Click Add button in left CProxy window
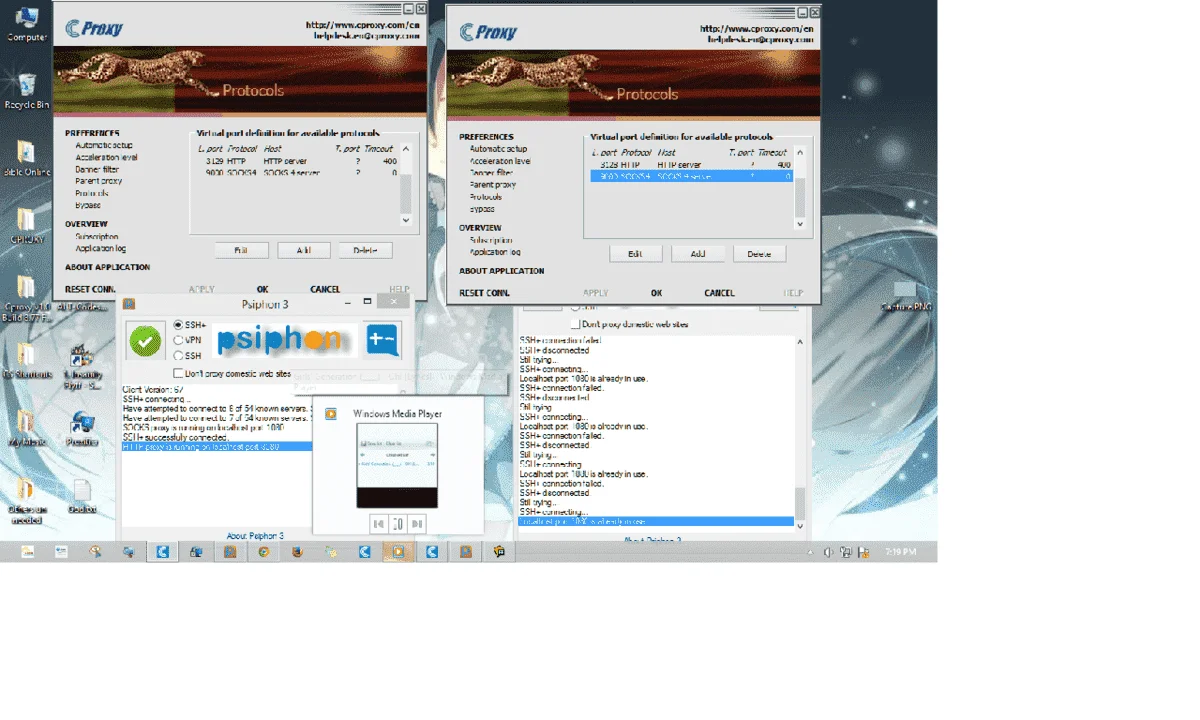 (x=304, y=250)
